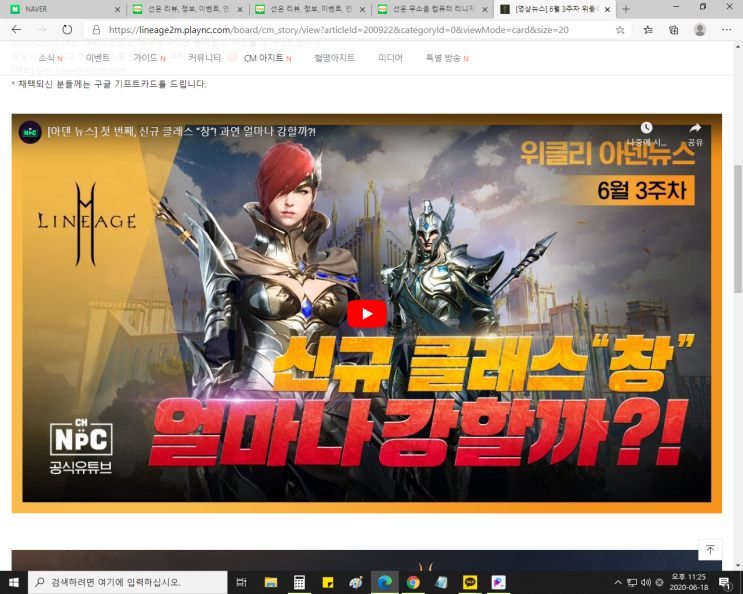This screenshot has height=594, width=743.
Task: Open the NPC channel avatar on video
Action: tap(30, 132)
